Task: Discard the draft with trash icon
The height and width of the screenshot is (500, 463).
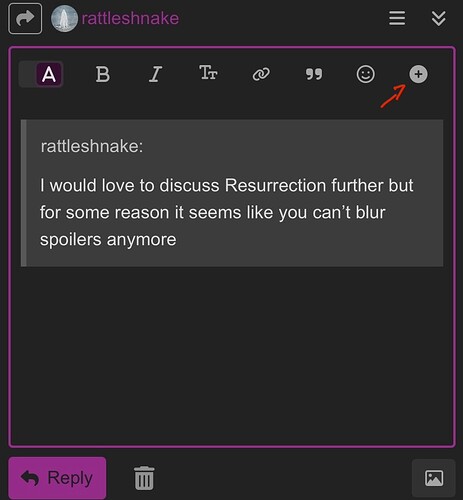Action: point(144,478)
